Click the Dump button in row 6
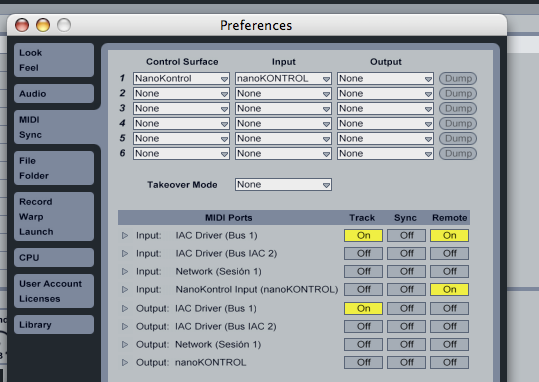Viewport: 539px width, 382px height. click(458, 154)
